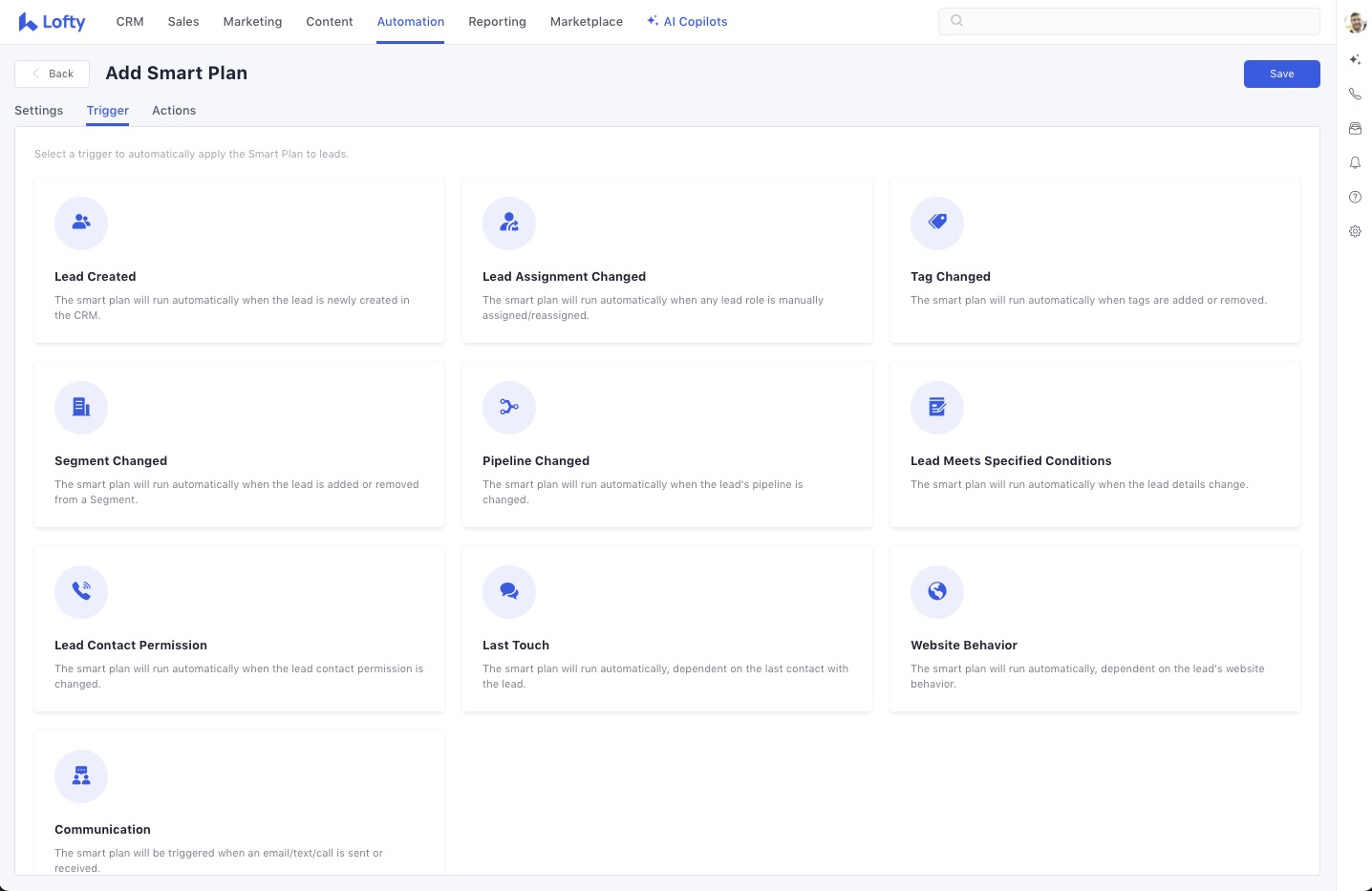Click the Lead Meets Specified Conditions icon

(x=937, y=407)
